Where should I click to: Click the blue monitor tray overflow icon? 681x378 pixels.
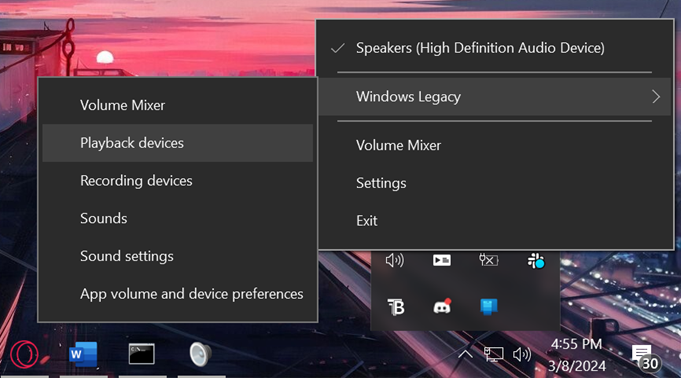(x=489, y=307)
